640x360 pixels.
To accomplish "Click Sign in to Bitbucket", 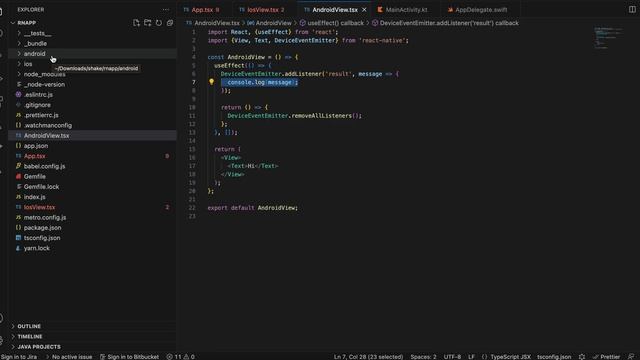I will 129,357.
